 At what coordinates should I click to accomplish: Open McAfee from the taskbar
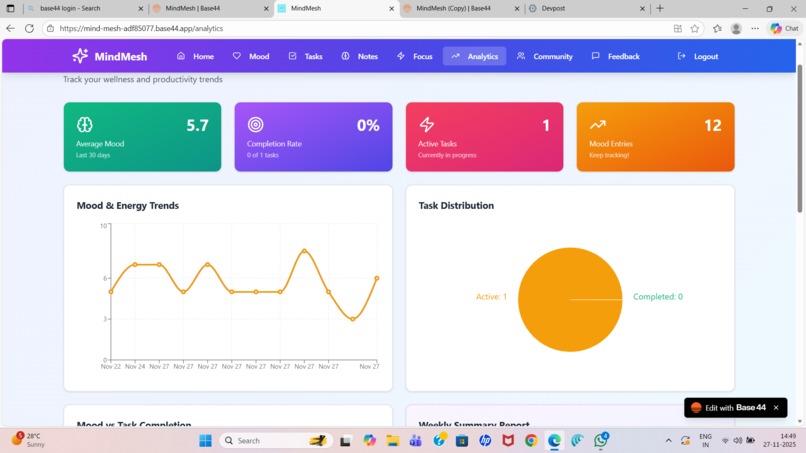508,441
